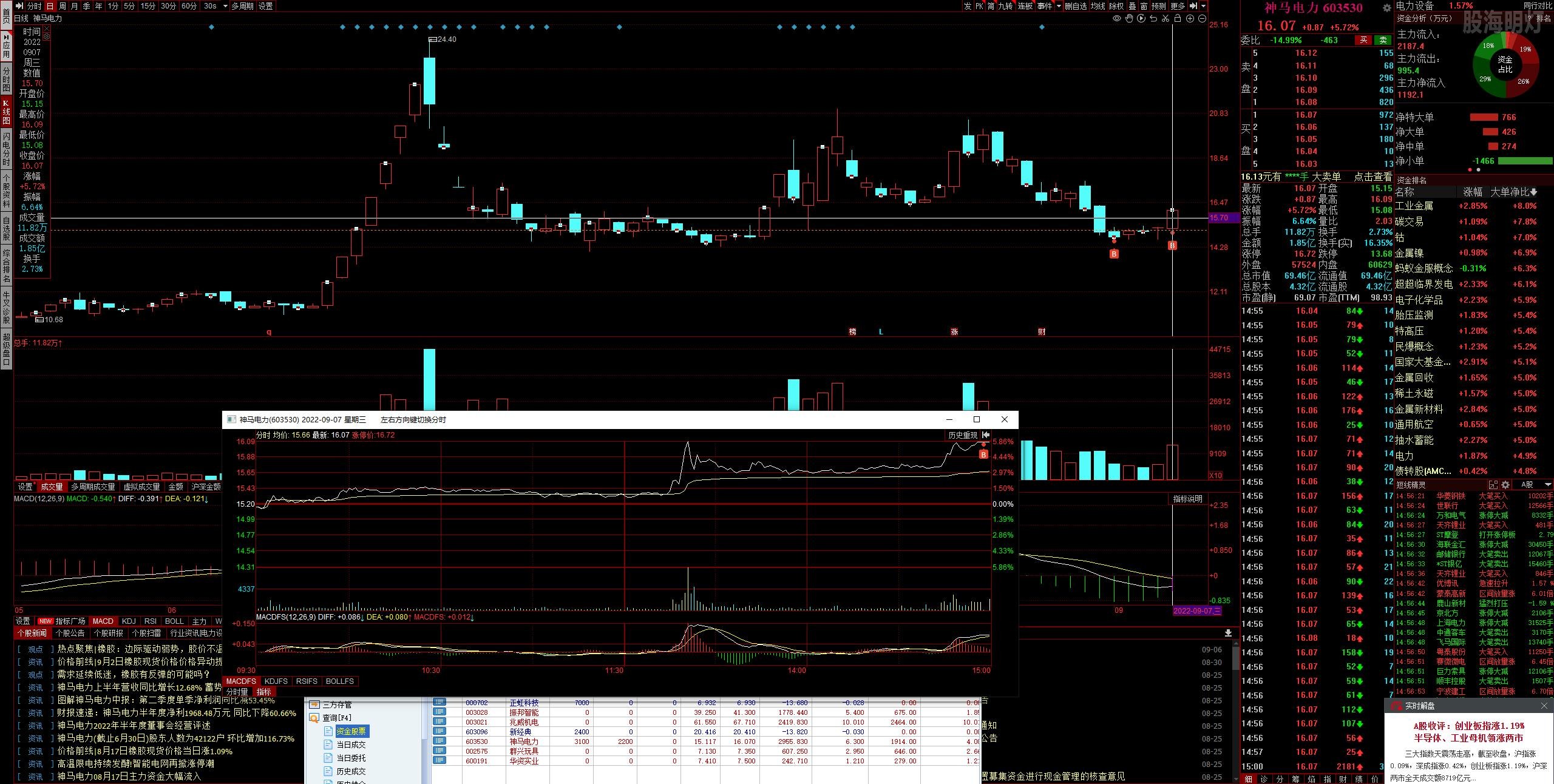Click the 三方存管 tree item icon
1554x784 pixels.
pyautogui.click(x=314, y=705)
